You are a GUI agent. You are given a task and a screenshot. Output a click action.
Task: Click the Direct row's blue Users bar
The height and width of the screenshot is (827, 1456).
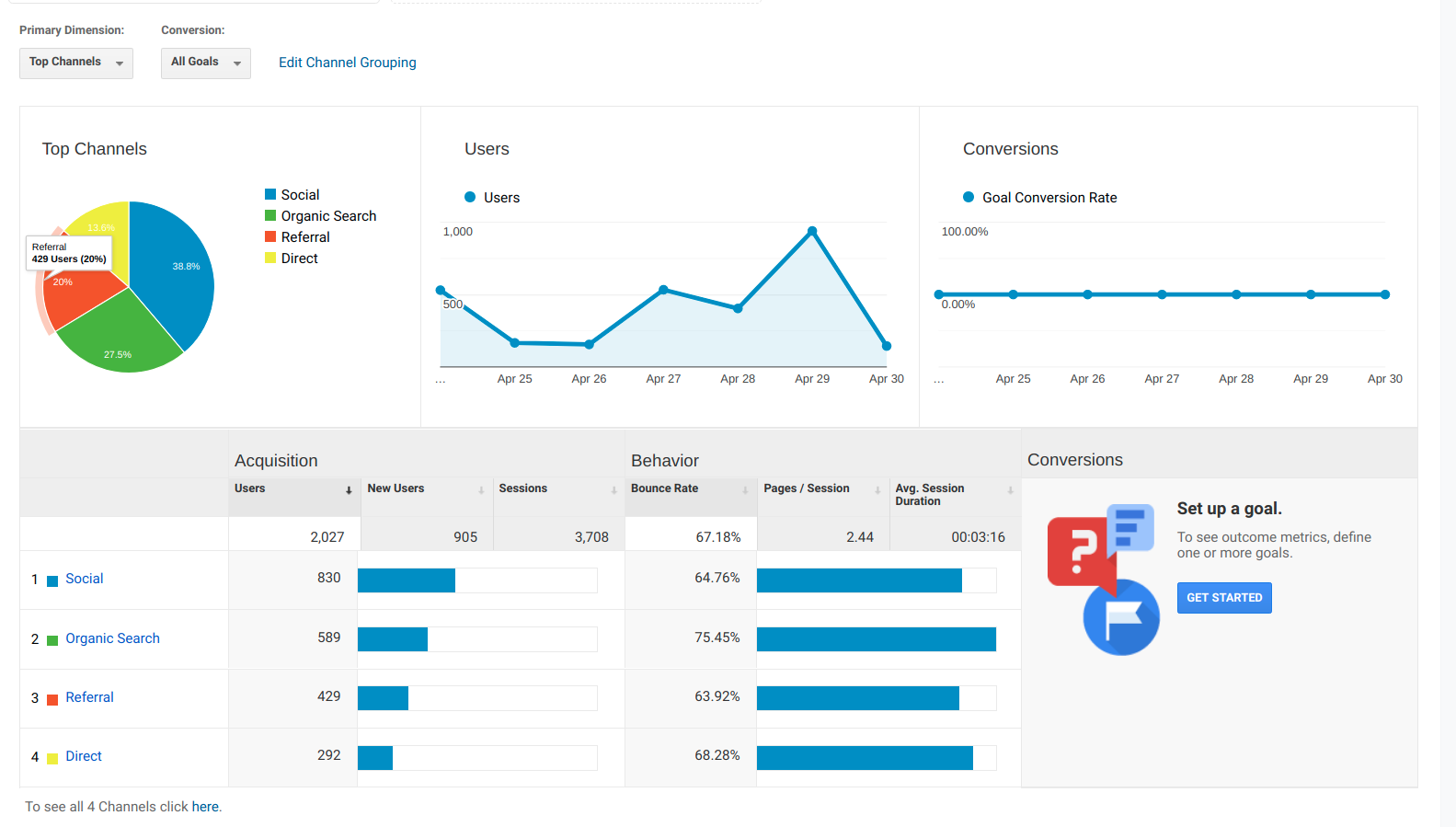pos(375,758)
